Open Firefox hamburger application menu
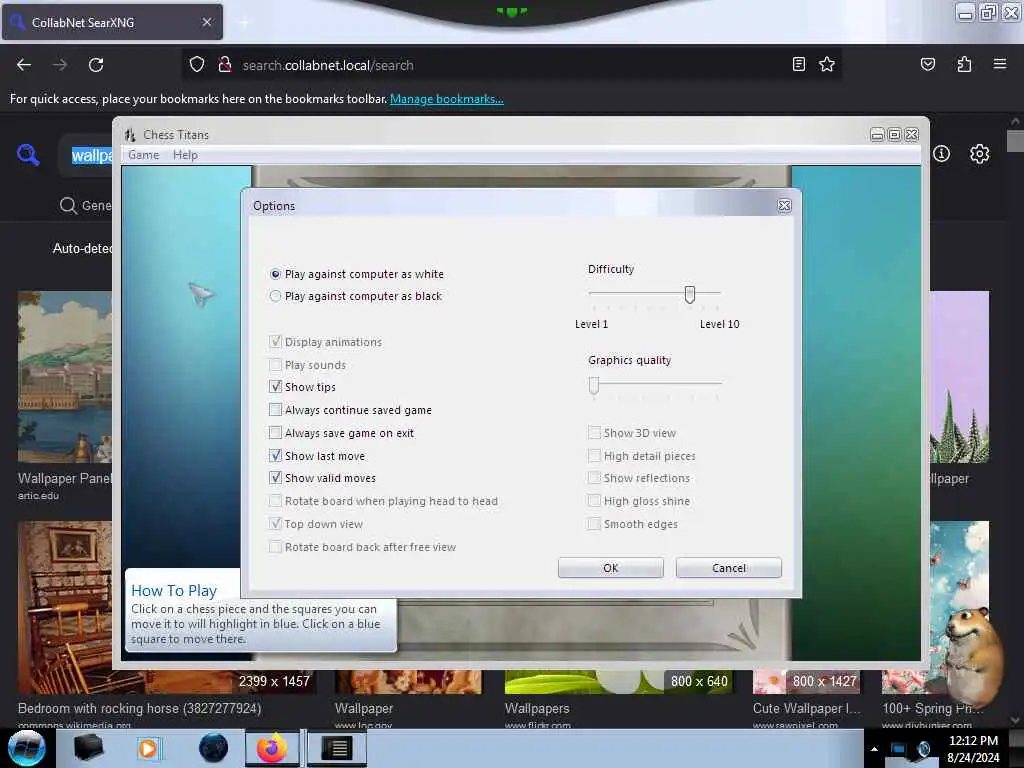 (x=1000, y=64)
